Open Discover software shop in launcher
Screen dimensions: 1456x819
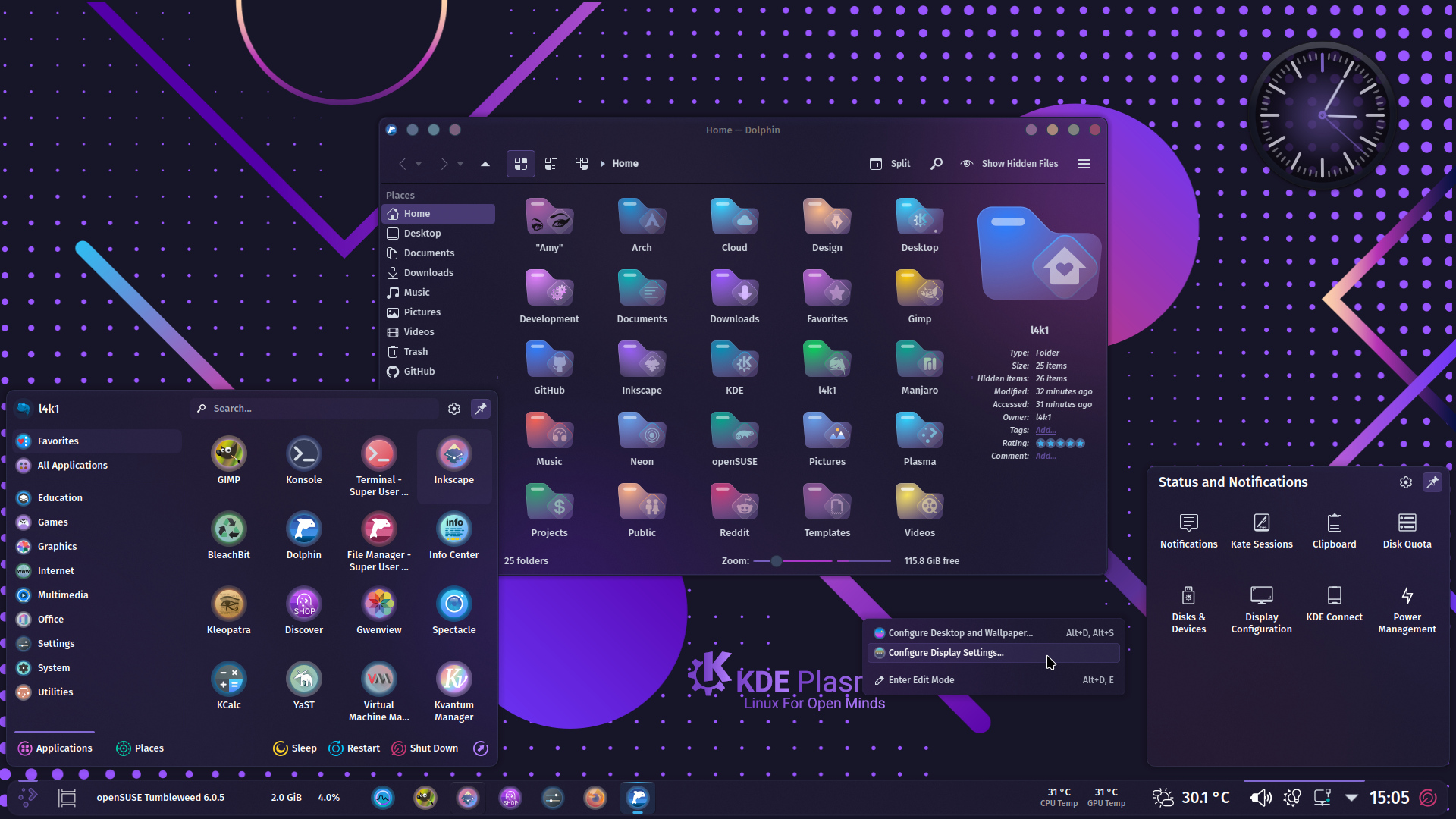pyautogui.click(x=304, y=611)
